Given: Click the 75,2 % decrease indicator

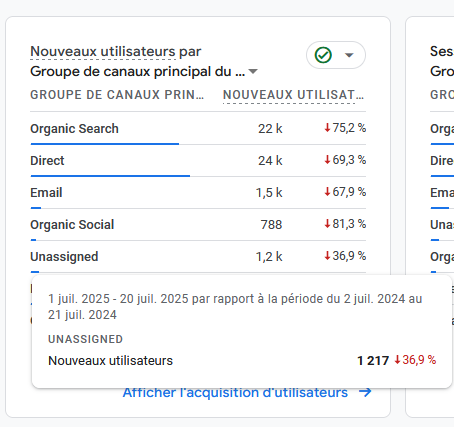Looking at the screenshot, I should click(345, 128).
